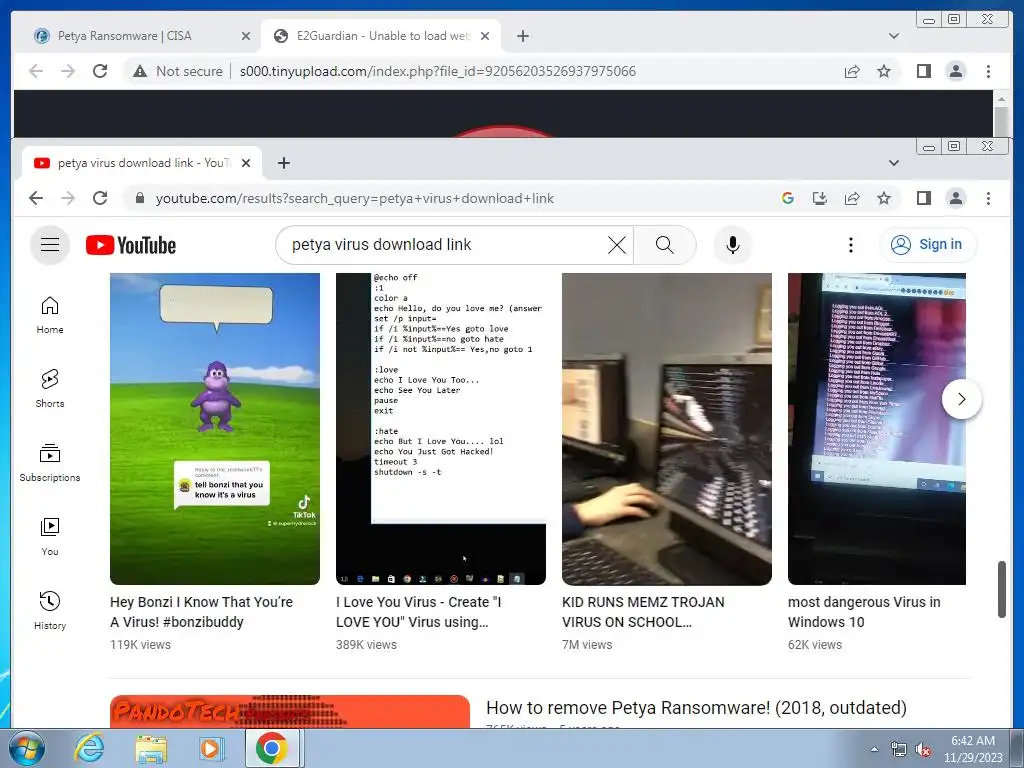Viewport: 1024px width, 768px height.
Task: Click the YouTube search magnifier button
Action: click(x=664, y=245)
